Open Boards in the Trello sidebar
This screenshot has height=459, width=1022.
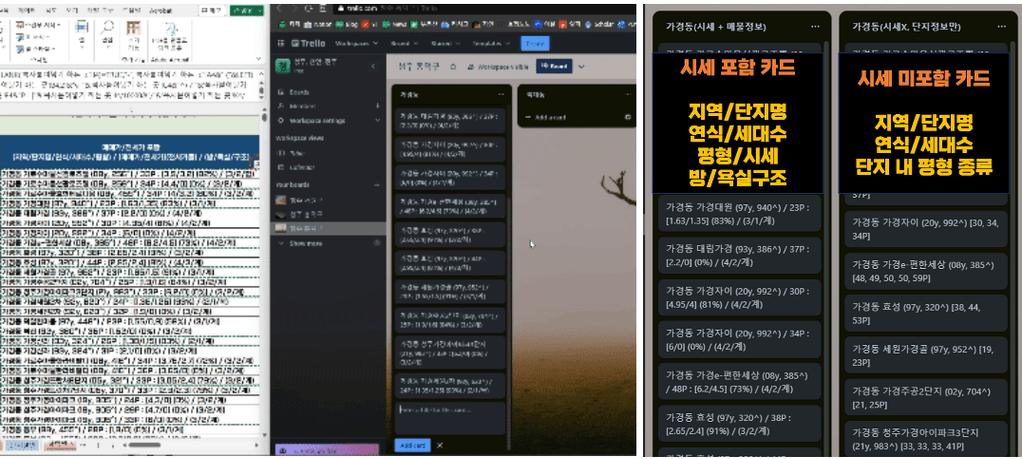pos(293,92)
